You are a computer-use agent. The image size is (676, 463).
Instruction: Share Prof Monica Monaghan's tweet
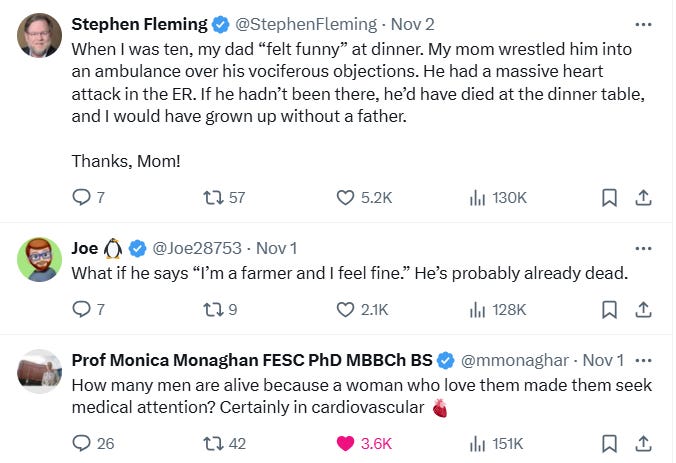click(x=643, y=443)
